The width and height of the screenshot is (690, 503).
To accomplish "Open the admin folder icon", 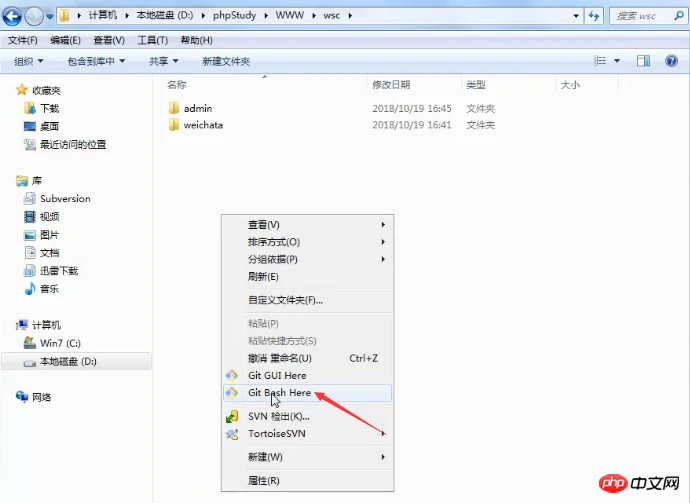I will click(x=174, y=108).
